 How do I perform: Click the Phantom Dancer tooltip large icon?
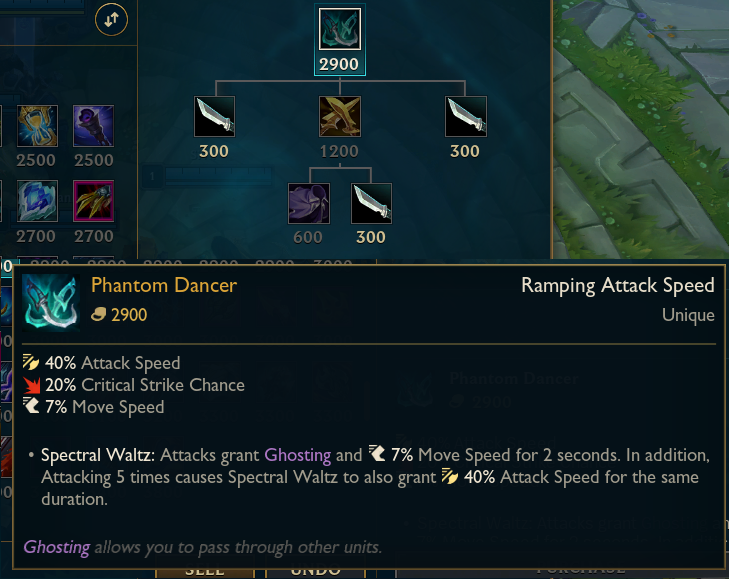click(x=51, y=302)
